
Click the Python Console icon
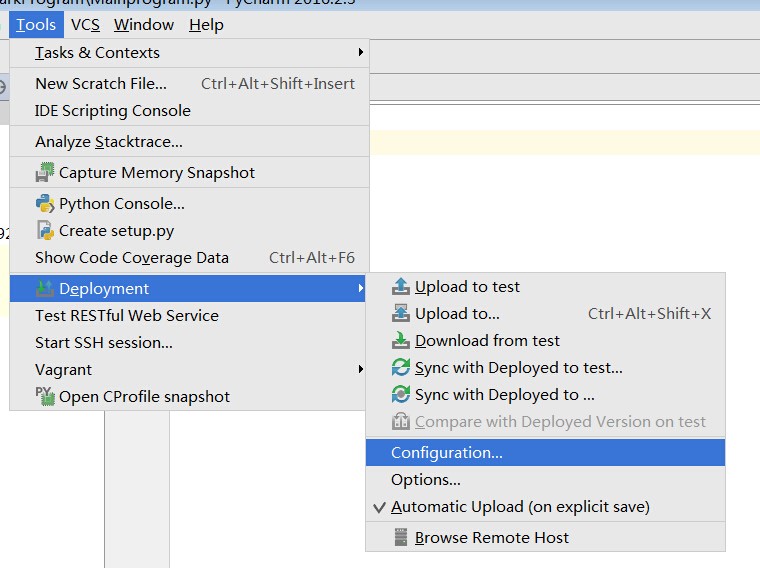[45, 204]
